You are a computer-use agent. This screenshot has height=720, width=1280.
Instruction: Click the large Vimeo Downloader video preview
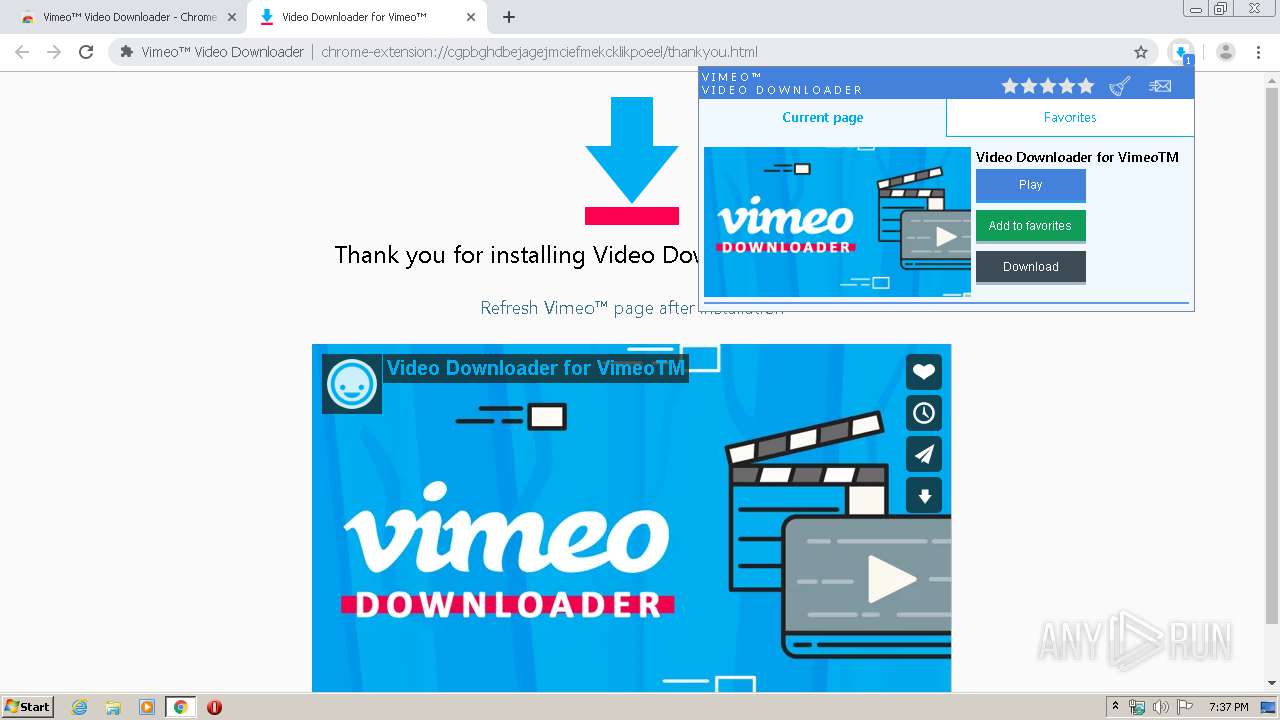tap(631, 518)
